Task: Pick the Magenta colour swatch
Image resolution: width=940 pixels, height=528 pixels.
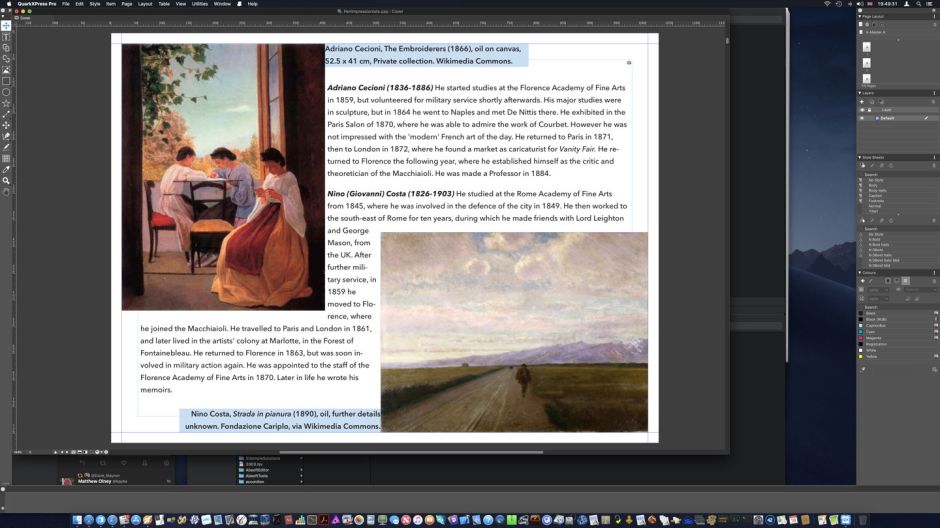Action: point(872,338)
